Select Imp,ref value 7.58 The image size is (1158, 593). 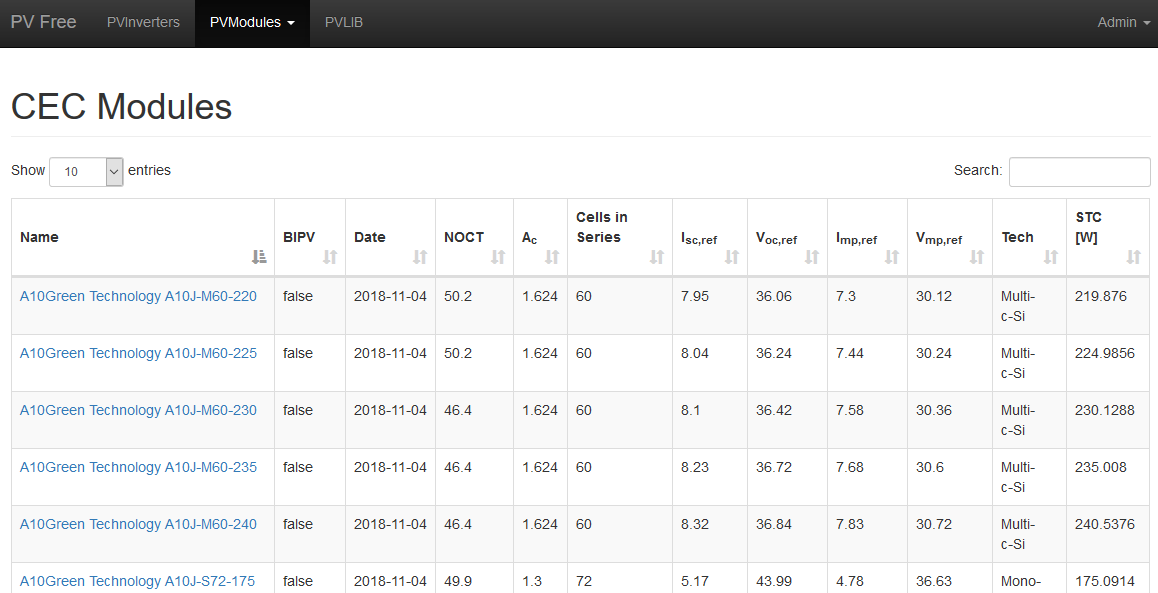849,410
